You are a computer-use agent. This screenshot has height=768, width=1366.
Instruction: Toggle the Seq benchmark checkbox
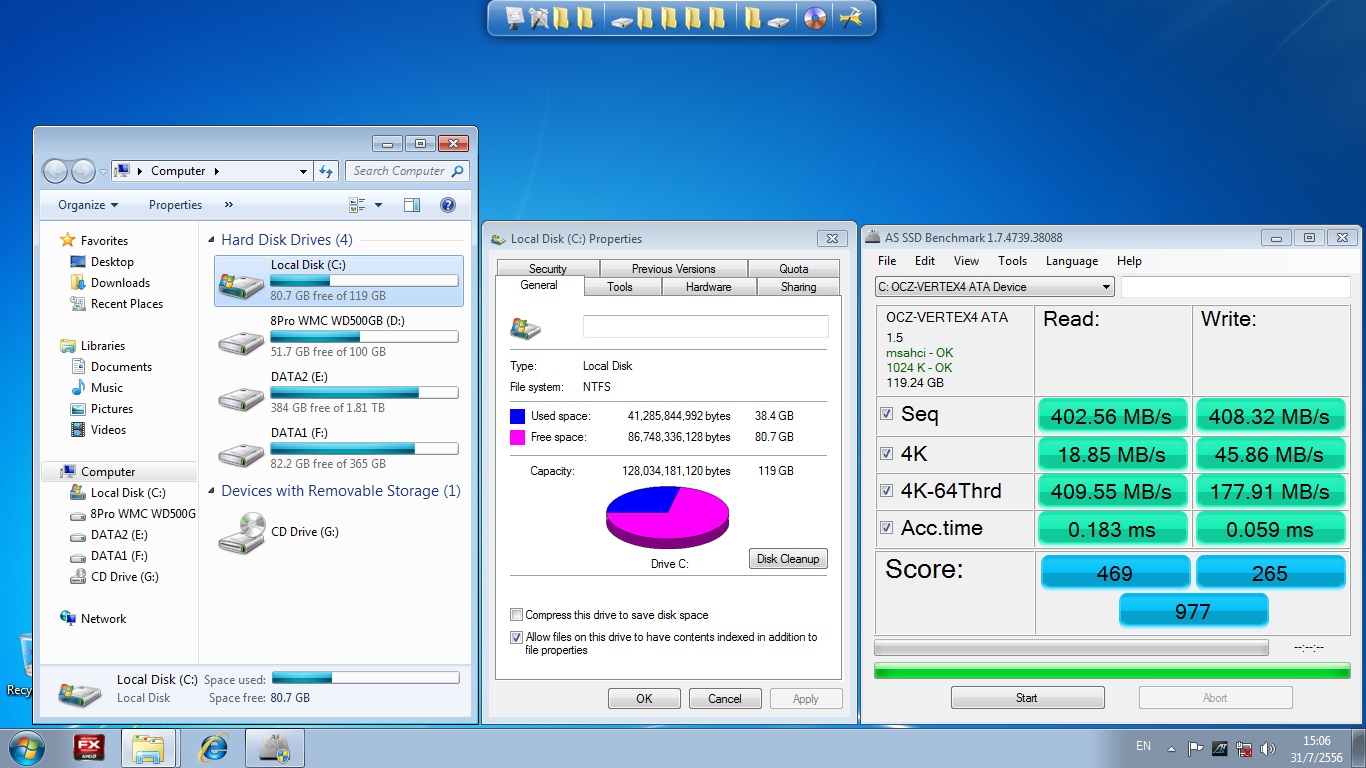[886, 414]
